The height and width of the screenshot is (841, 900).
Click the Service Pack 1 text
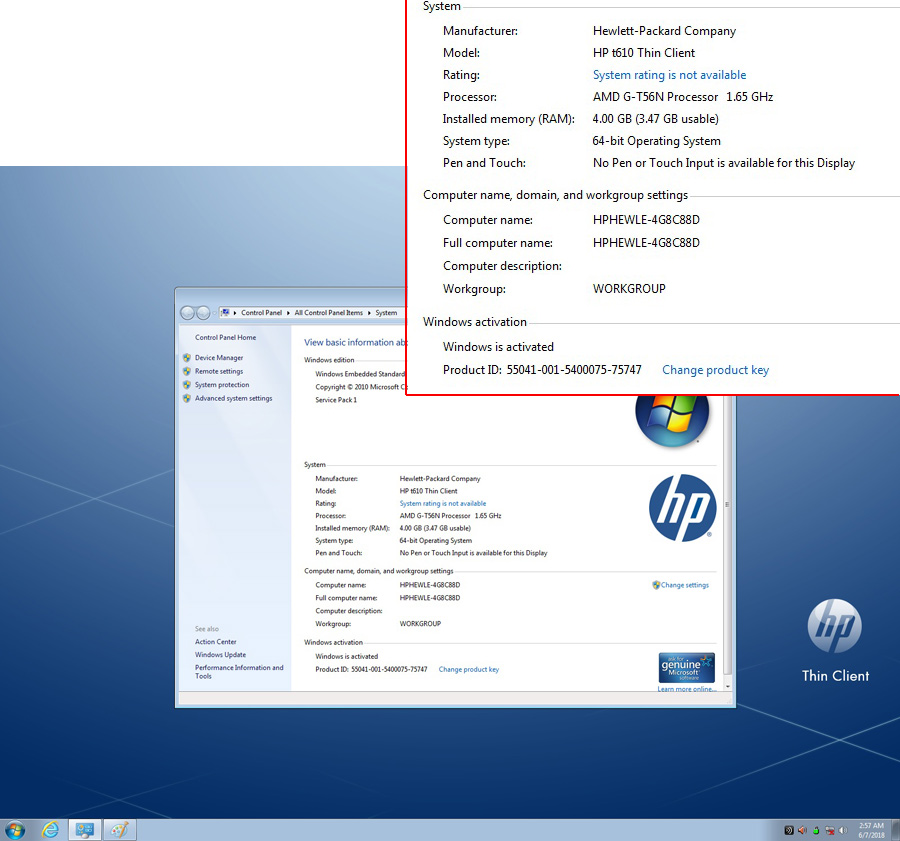[x=336, y=400]
